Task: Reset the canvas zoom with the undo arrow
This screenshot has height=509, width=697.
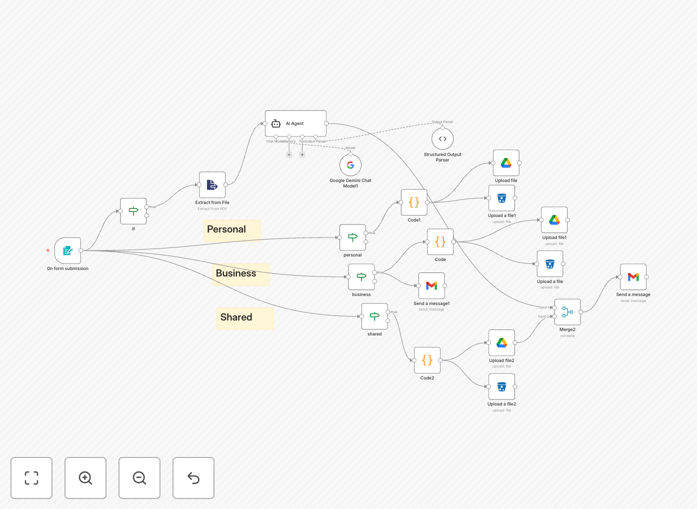Action: click(193, 478)
